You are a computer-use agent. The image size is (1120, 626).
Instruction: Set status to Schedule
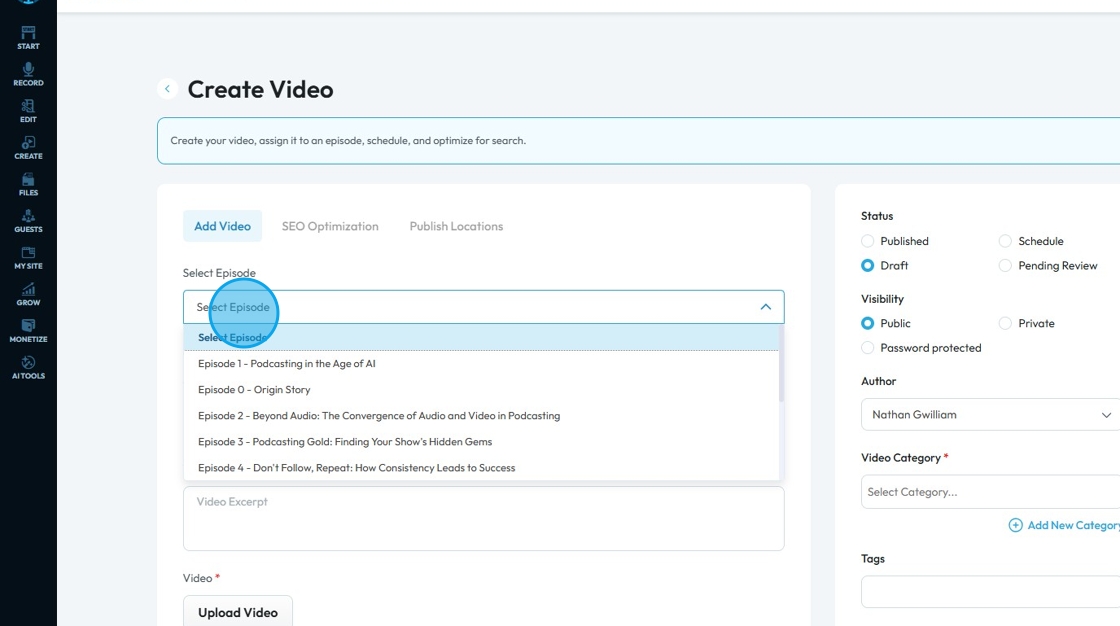click(1005, 241)
